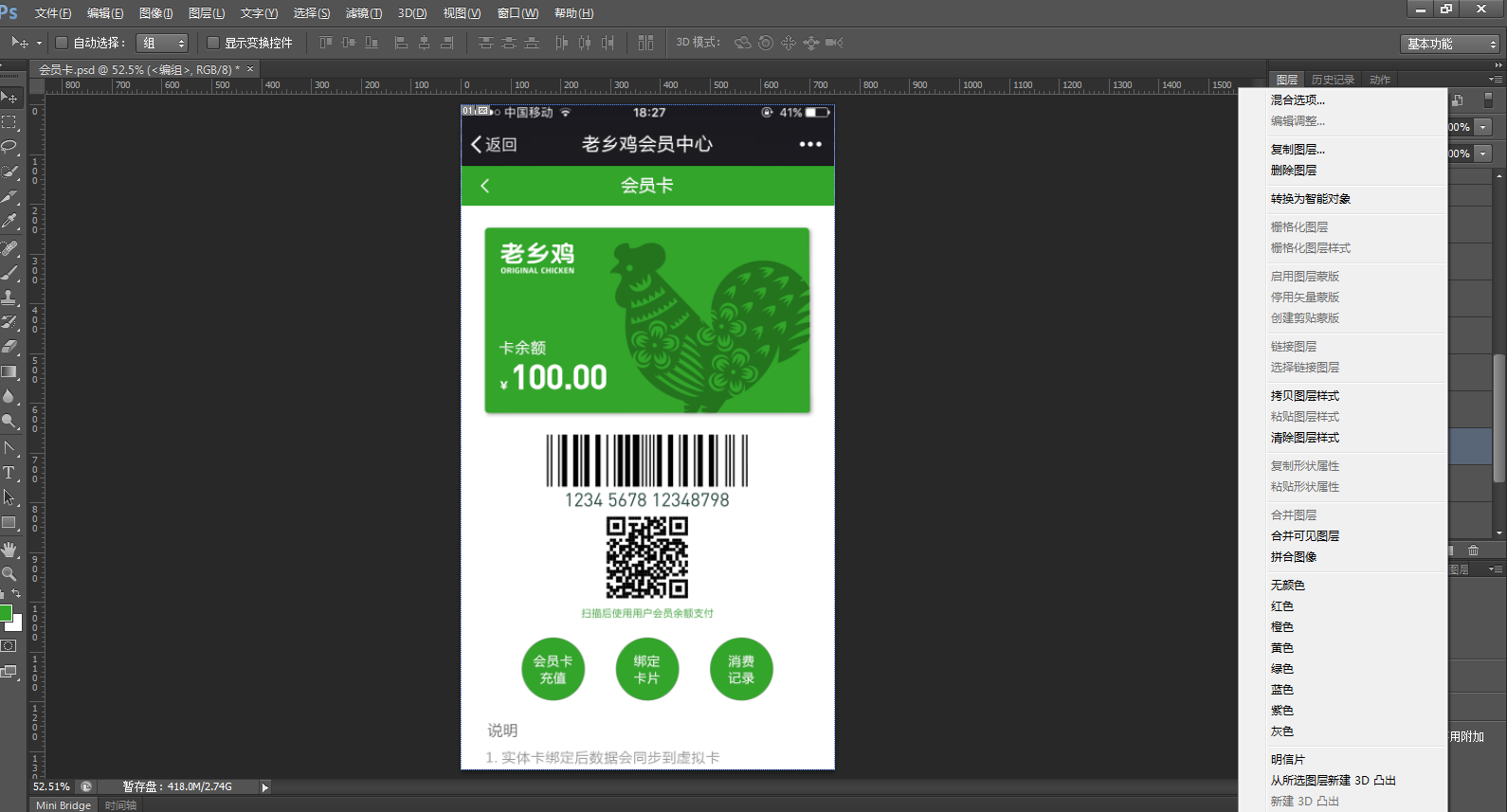
Task: Change screen mode from toolbox
Action: pyautogui.click(x=9, y=672)
